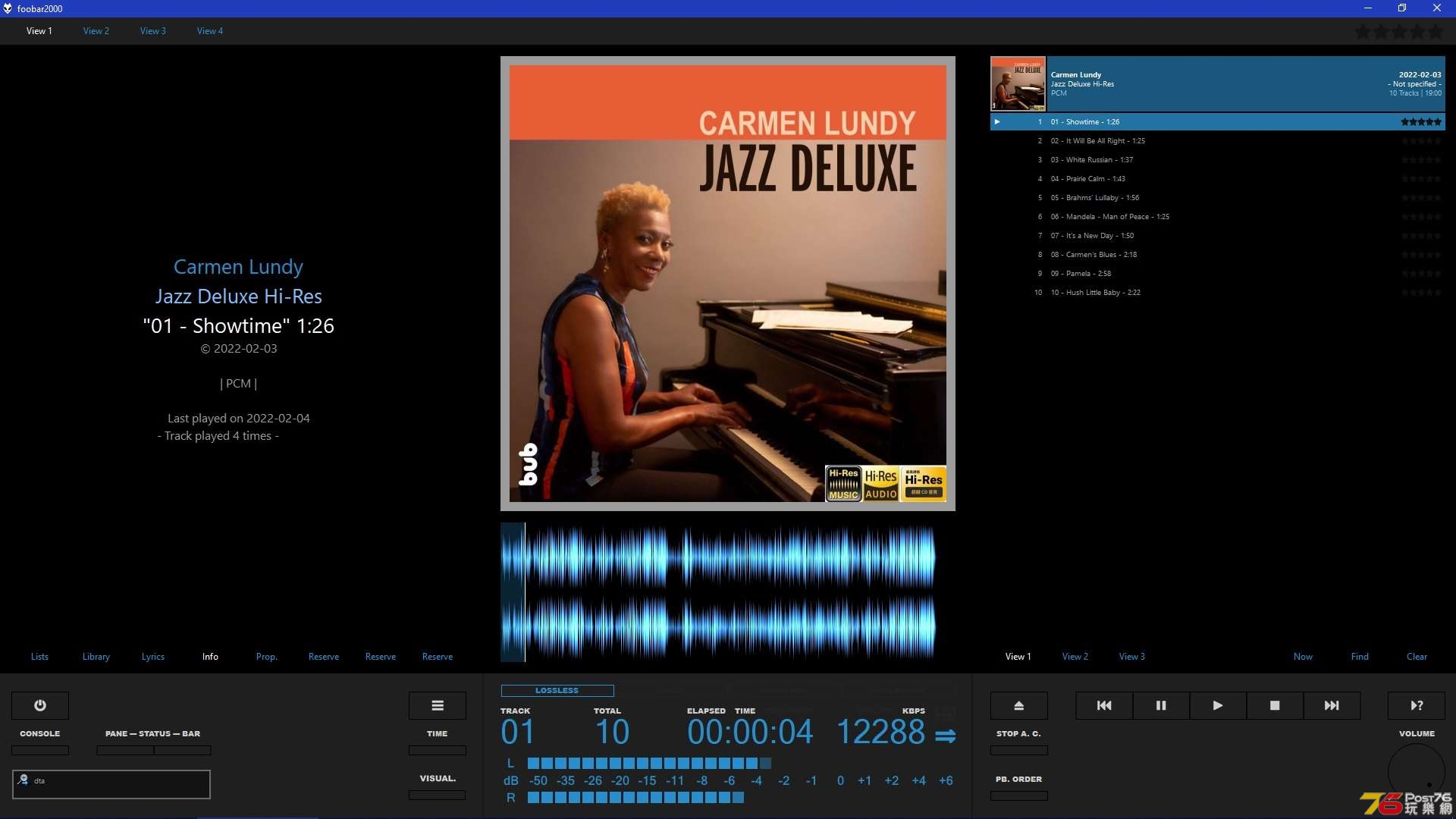Select the Info tab
This screenshot has width=1456, height=819.
[210, 657]
